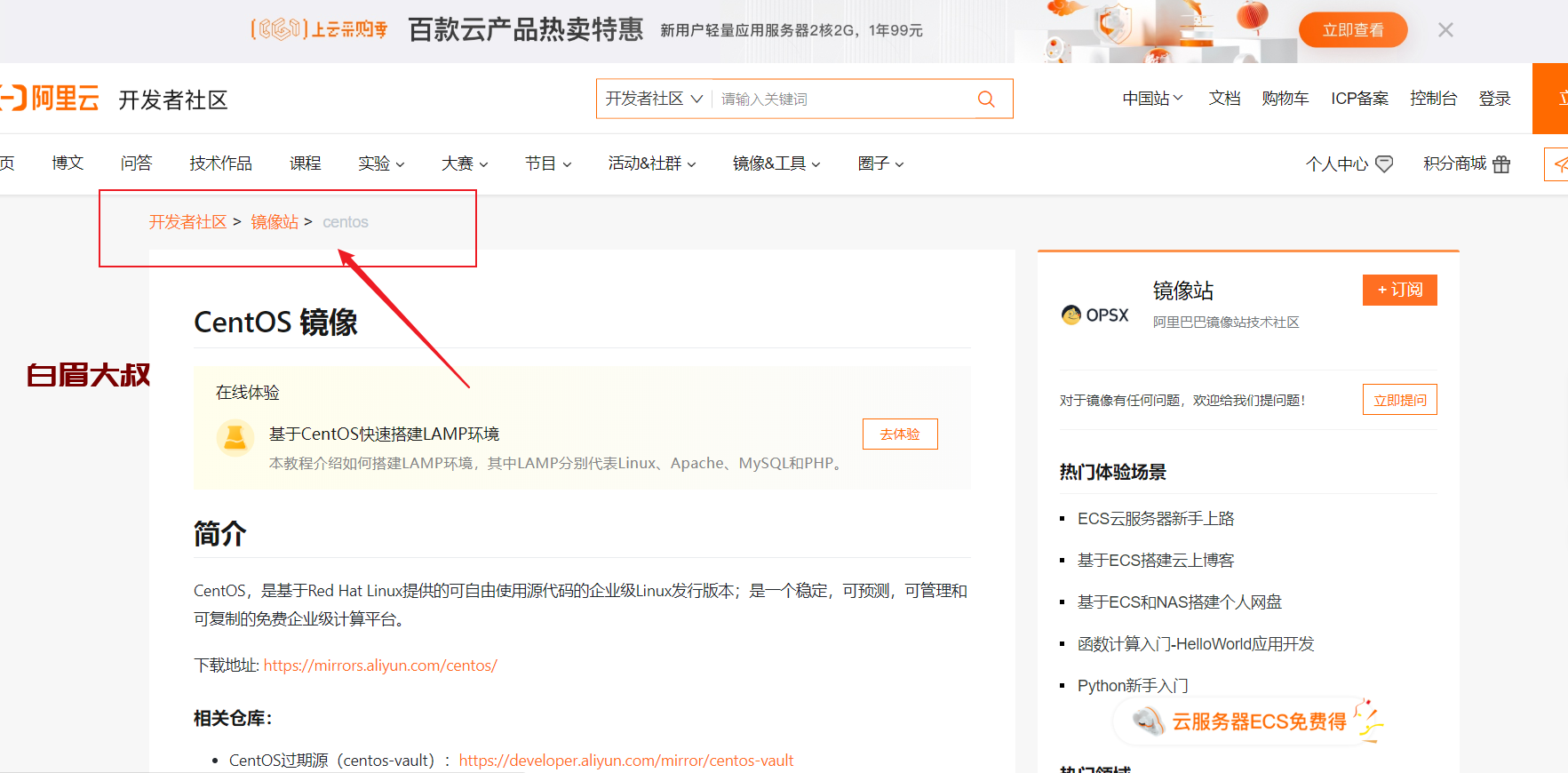The width and height of the screenshot is (1568, 773).
Task: Click the gift icon beside 积分商城
Action: [x=1501, y=164]
